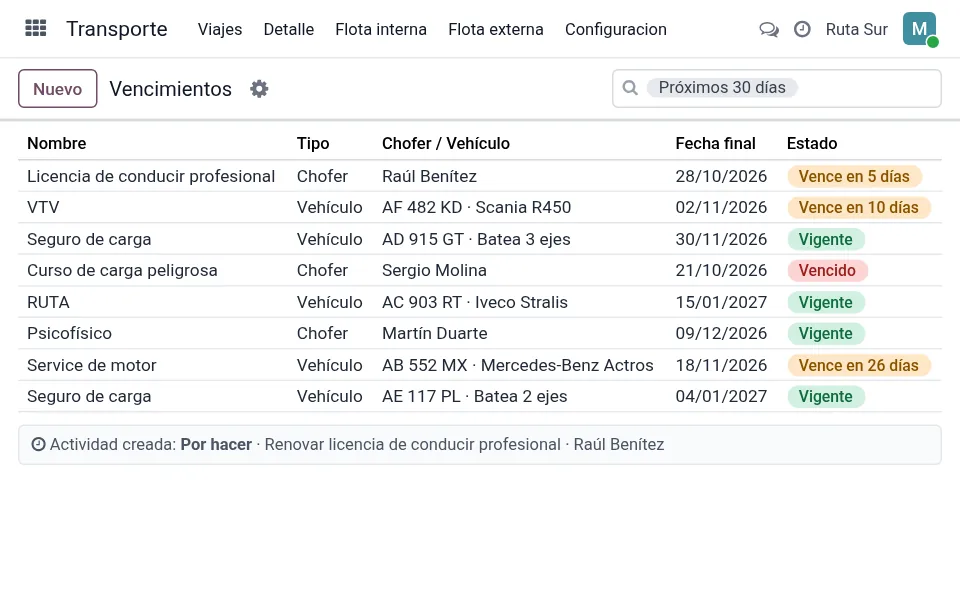Select Martín Duarte cell
The height and width of the screenshot is (600, 960).
click(x=435, y=334)
